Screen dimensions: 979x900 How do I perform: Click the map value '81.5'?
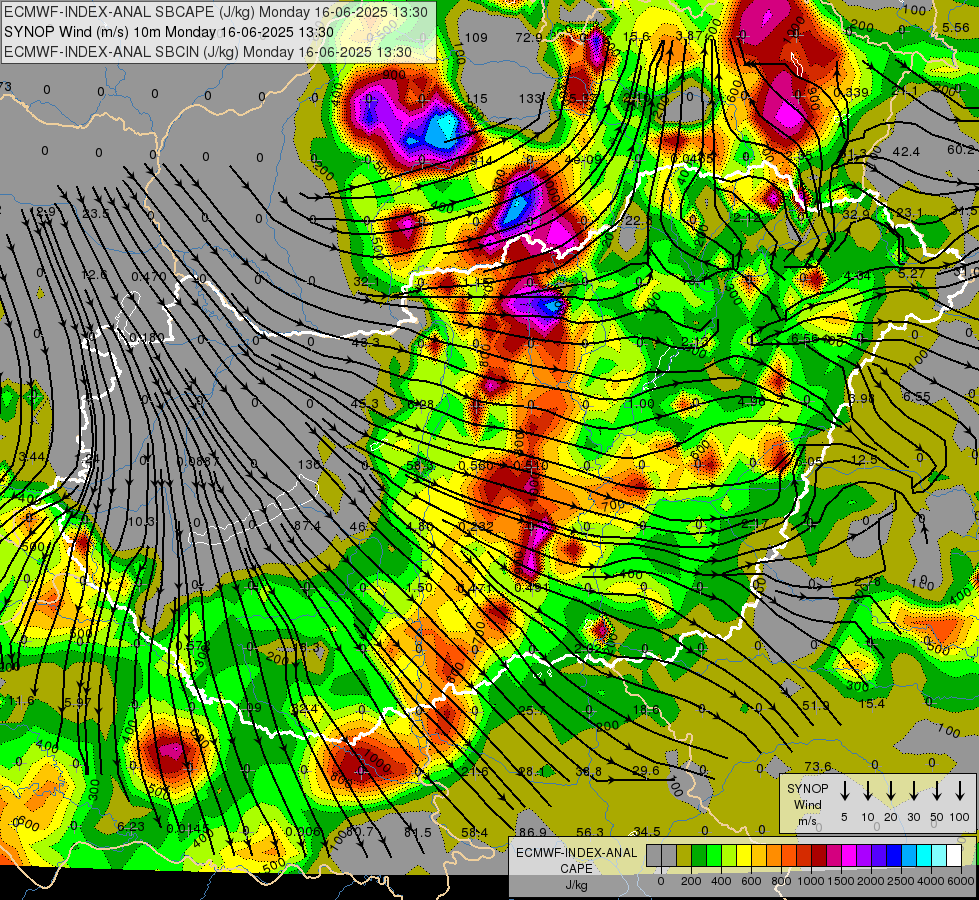pos(418,833)
